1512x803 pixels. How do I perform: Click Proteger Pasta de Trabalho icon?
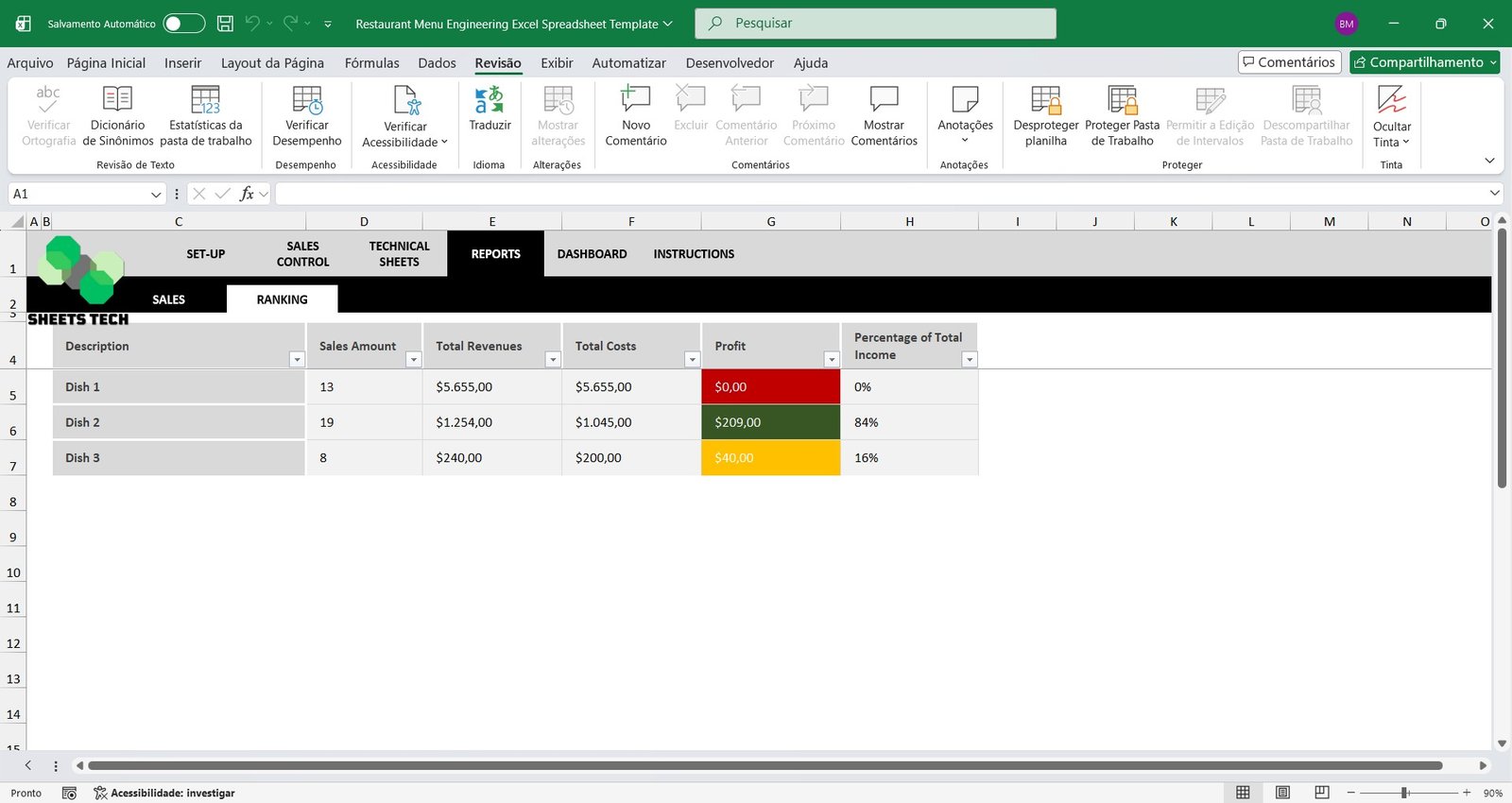click(x=1122, y=100)
